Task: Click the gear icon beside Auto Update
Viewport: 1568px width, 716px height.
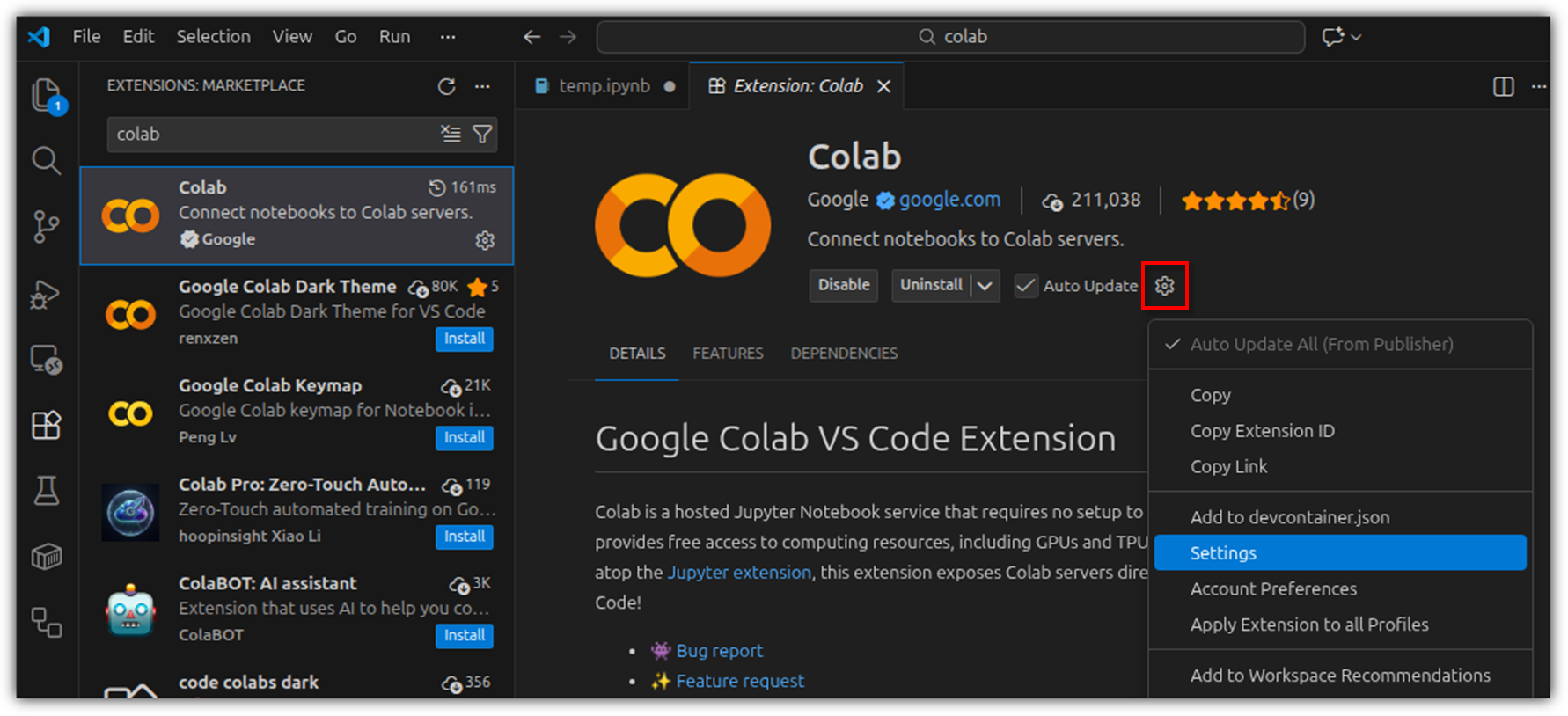Action: pos(1165,286)
